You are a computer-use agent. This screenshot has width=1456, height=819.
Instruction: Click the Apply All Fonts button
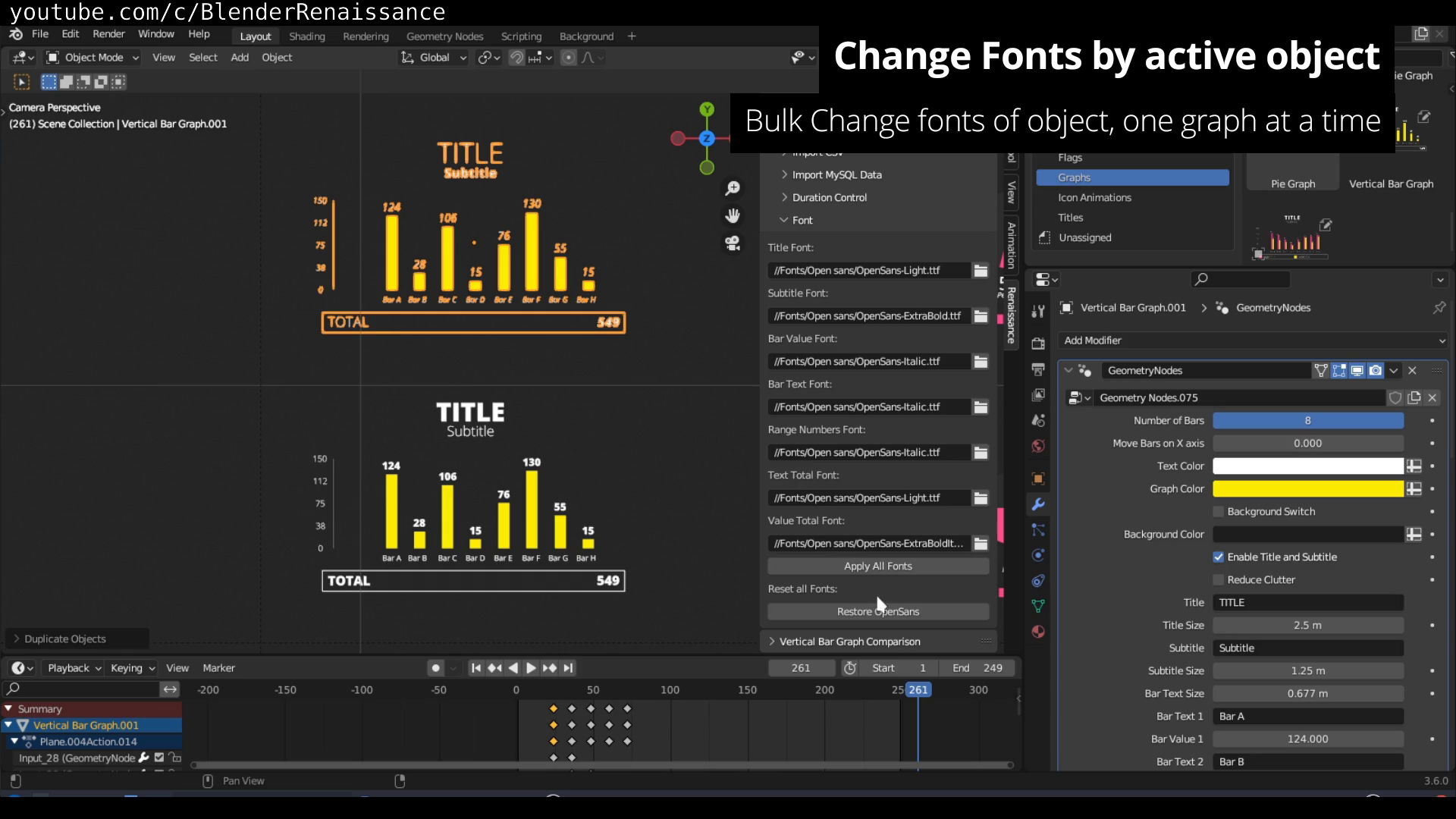tap(877, 566)
